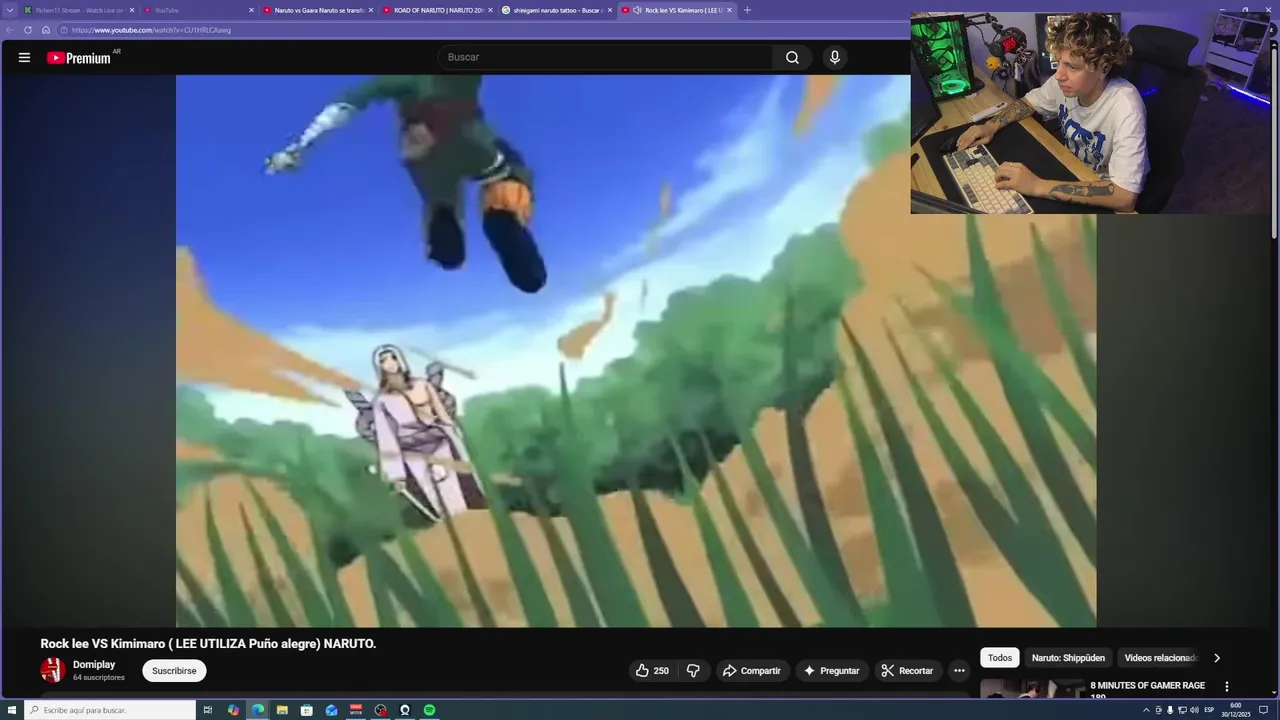Like the video with thumbs-up

pyautogui.click(x=652, y=671)
